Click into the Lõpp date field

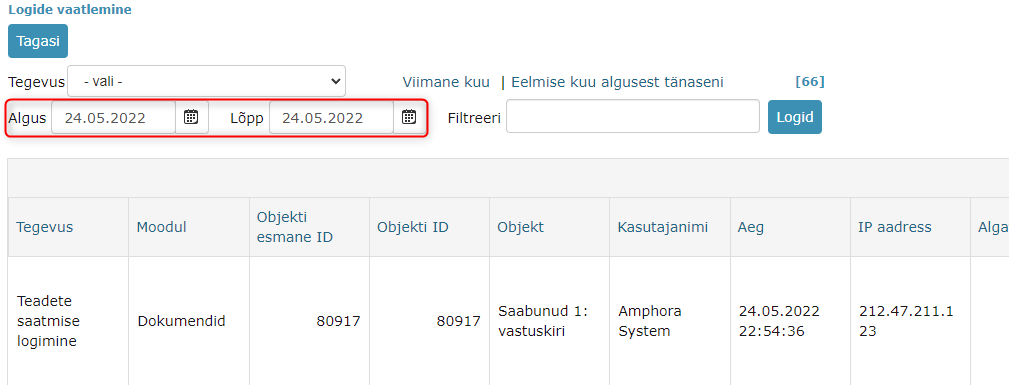click(331, 118)
